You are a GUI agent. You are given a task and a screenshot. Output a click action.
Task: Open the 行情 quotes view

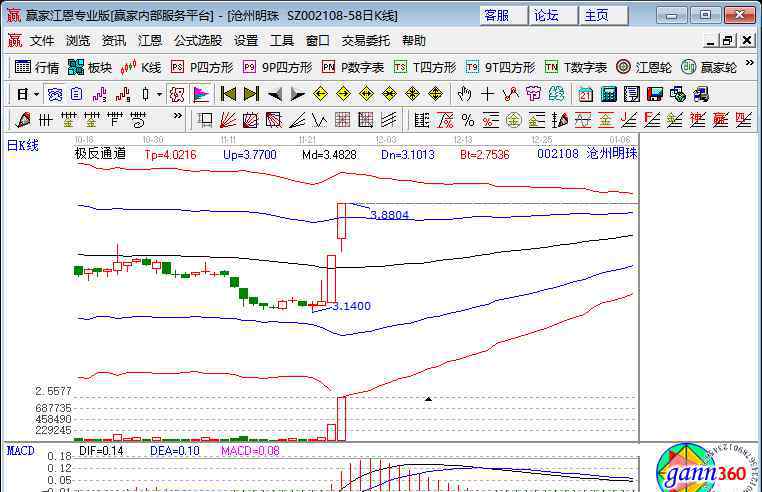[x=36, y=67]
